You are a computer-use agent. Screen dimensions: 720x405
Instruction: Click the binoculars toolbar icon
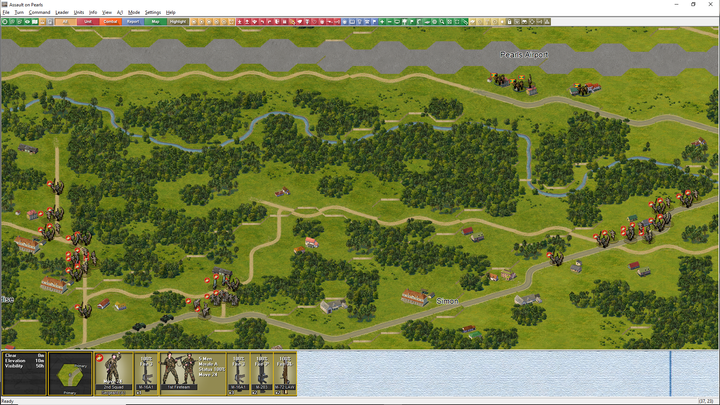point(524,22)
